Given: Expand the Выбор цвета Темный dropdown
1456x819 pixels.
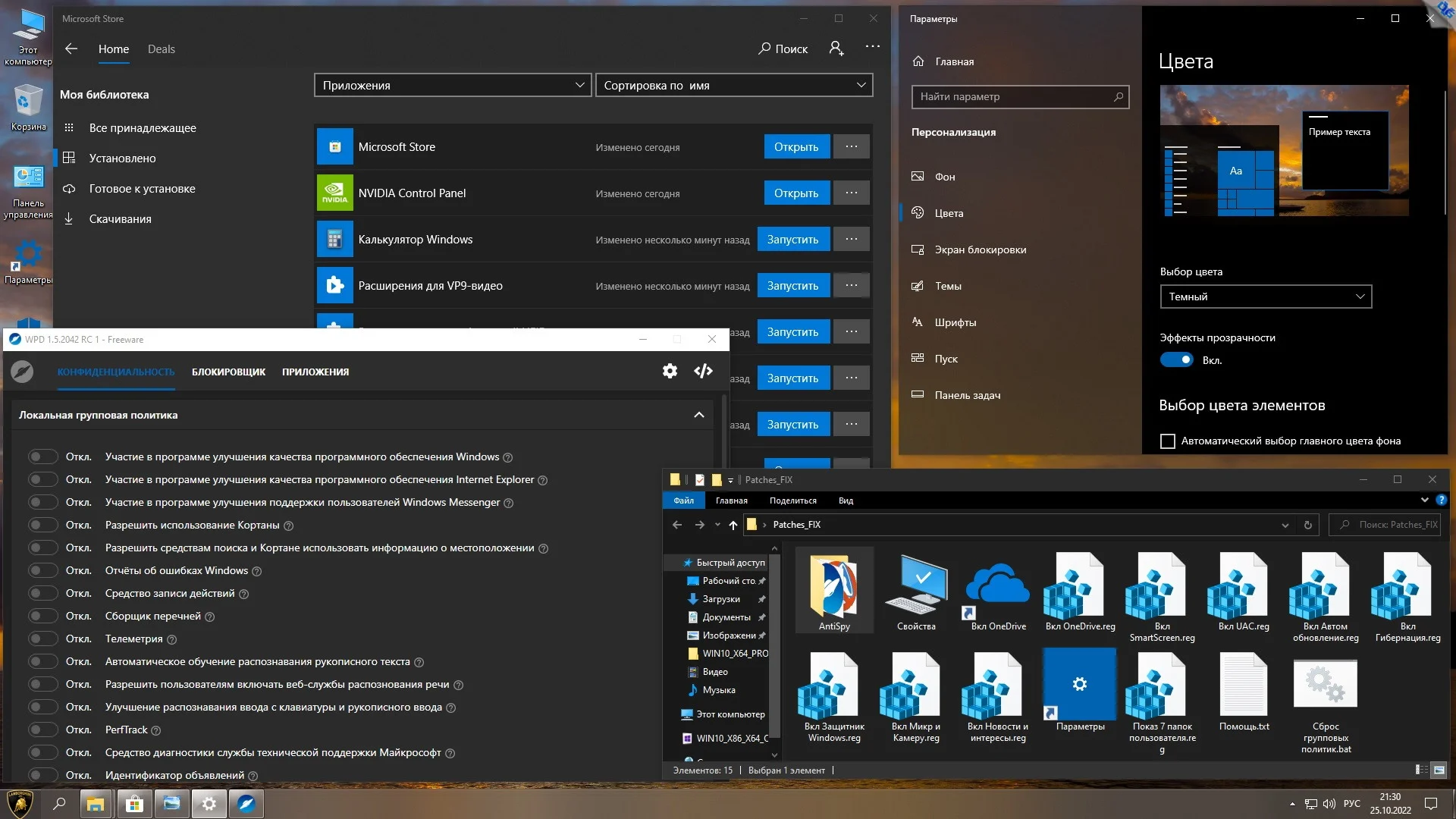Looking at the screenshot, I should click(x=1265, y=297).
